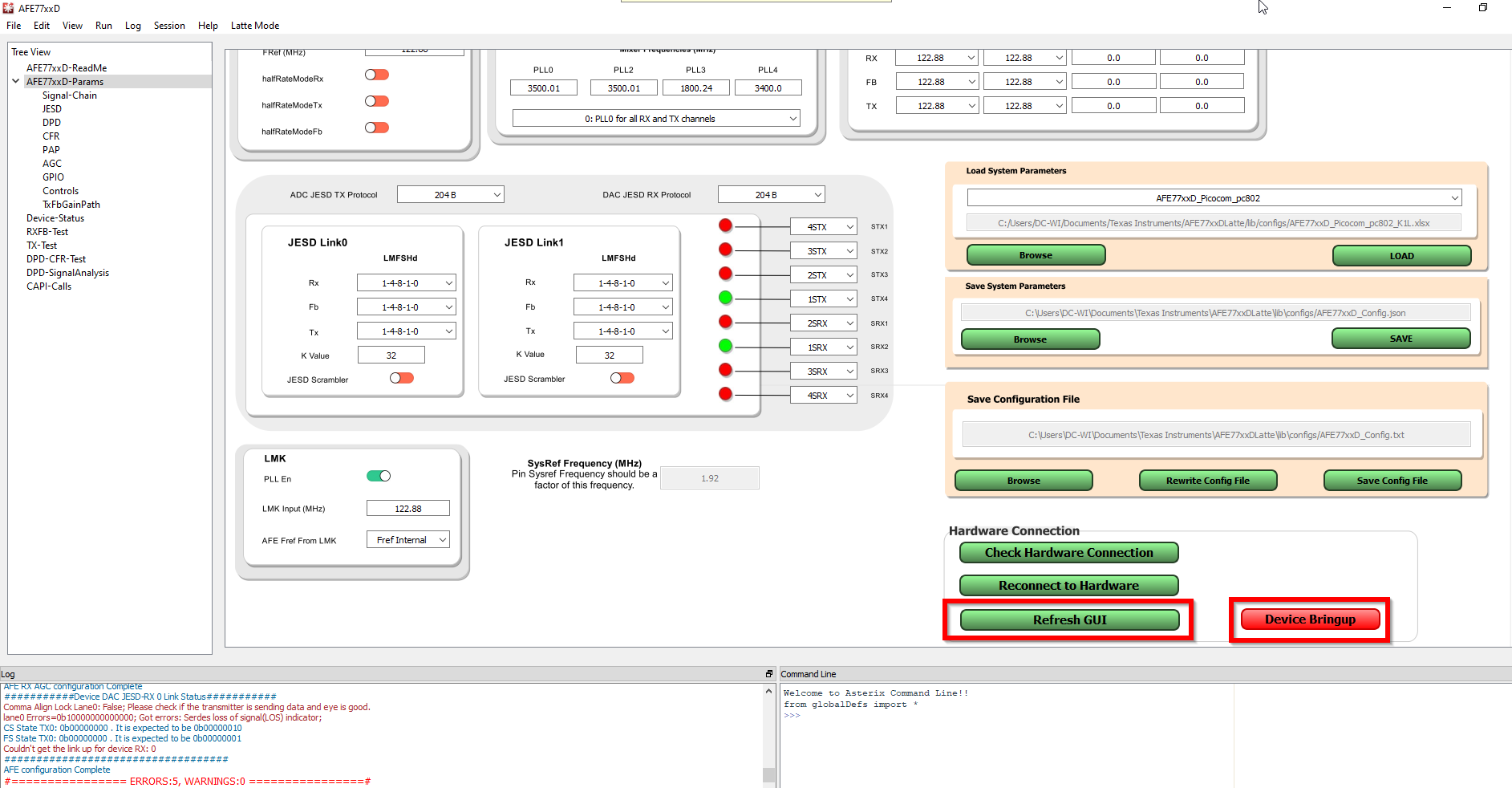Click the Reconnect to Hardware button
The width and height of the screenshot is (1512, 788).
point(1069,586)
